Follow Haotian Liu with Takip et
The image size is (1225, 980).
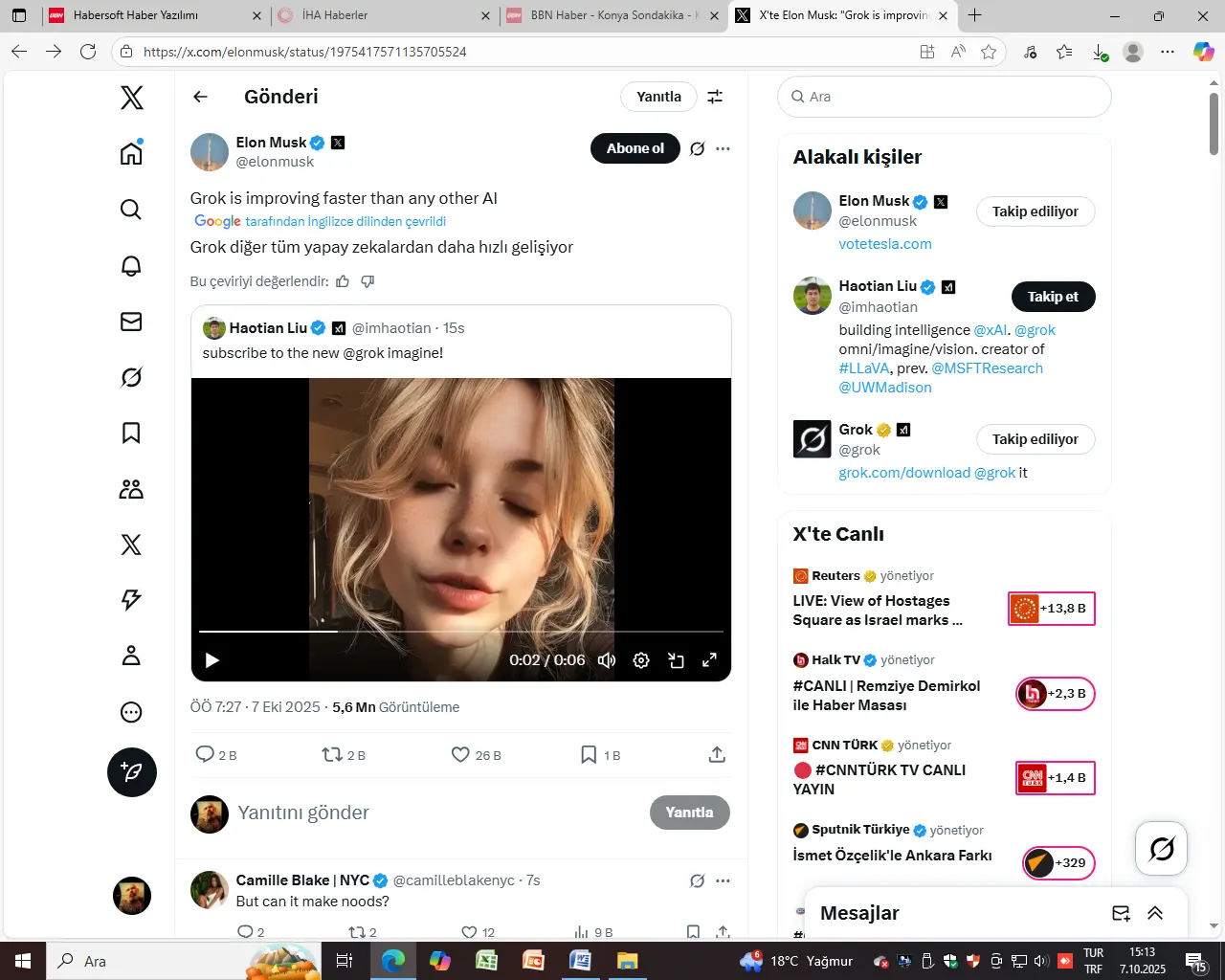tap(1053, 297)
